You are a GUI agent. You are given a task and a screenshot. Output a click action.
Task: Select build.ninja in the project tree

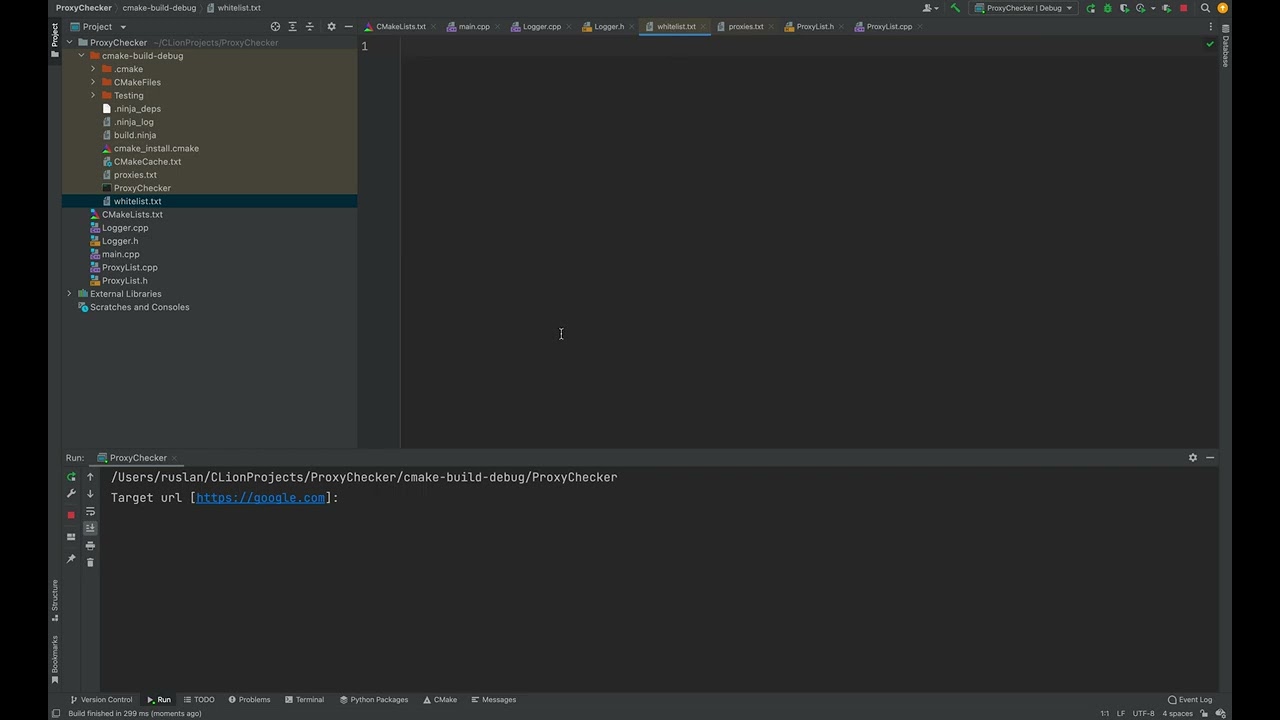pos(134,135)
